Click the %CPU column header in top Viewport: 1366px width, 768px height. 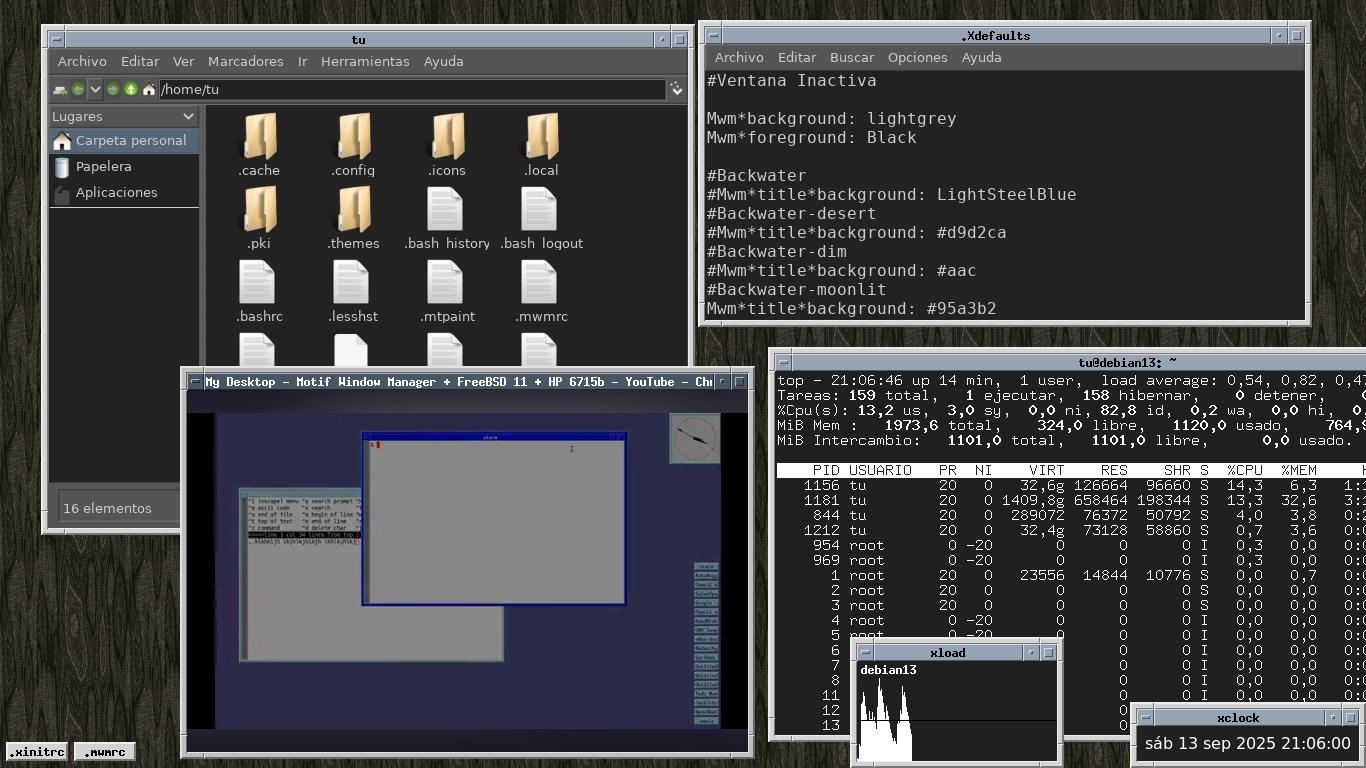(x=1244, y=470)
